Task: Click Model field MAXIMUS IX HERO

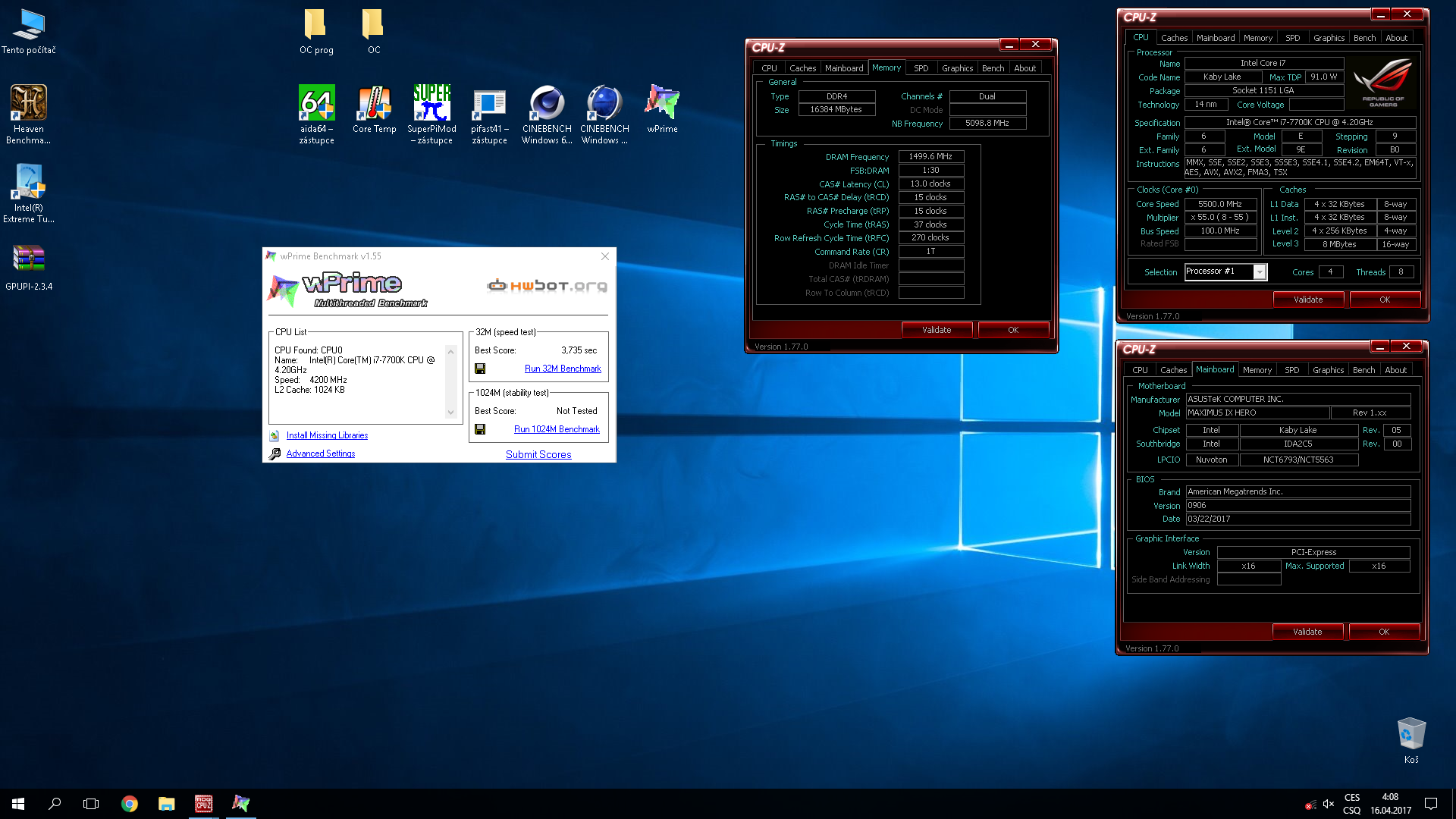Action: point(1257,413)
